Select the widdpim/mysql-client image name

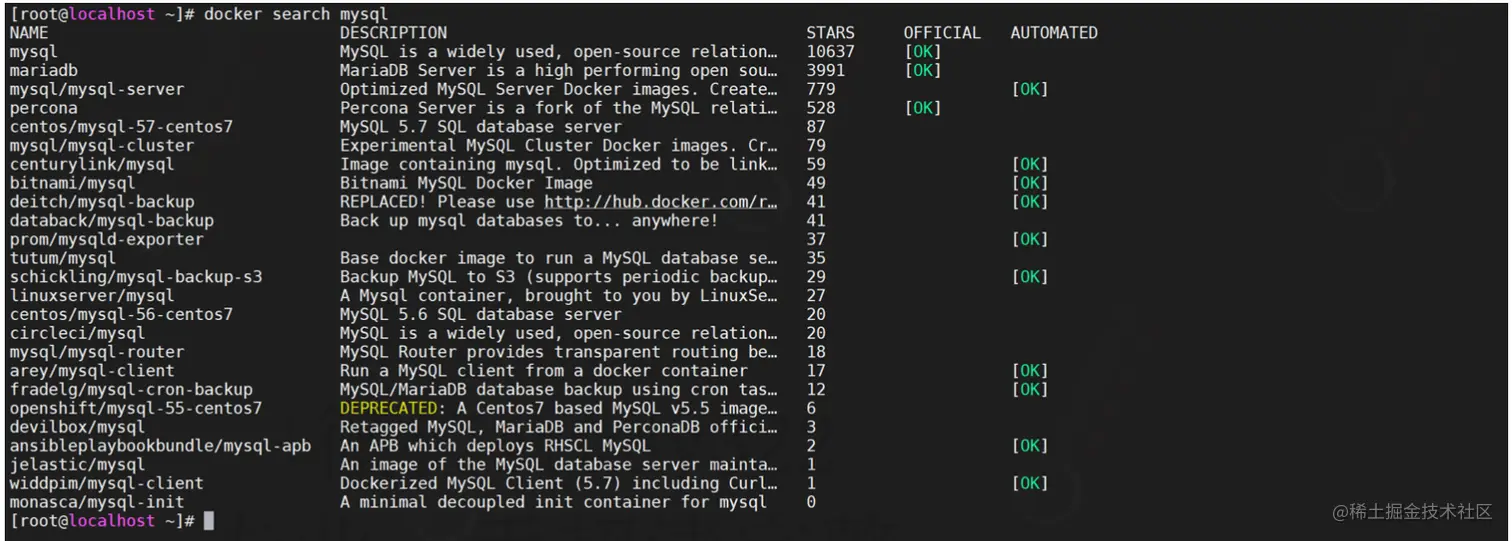click(x=106, y=483)
